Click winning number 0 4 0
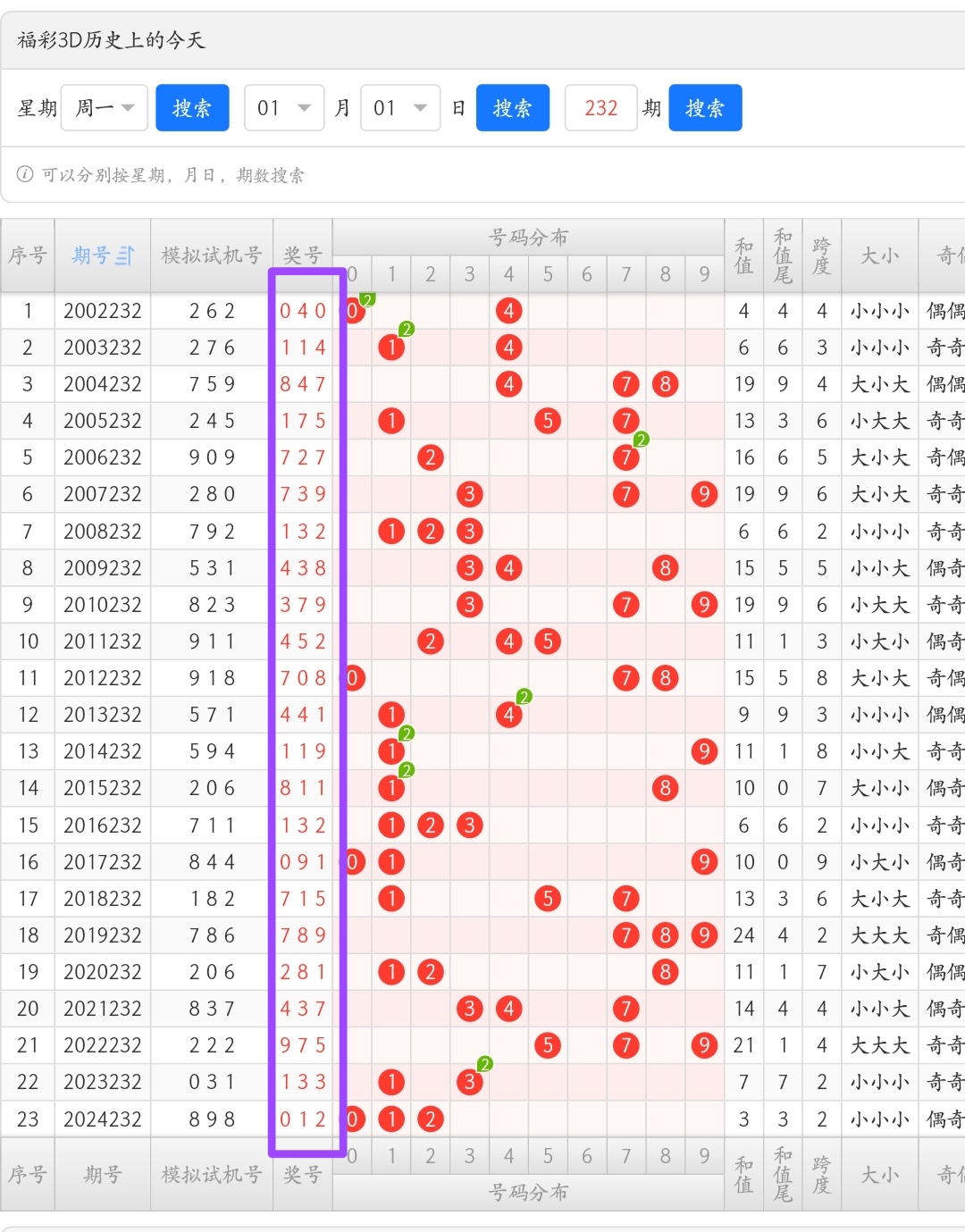The width and height of the screenshot is (965, 1232). click(x=303, y=311)
